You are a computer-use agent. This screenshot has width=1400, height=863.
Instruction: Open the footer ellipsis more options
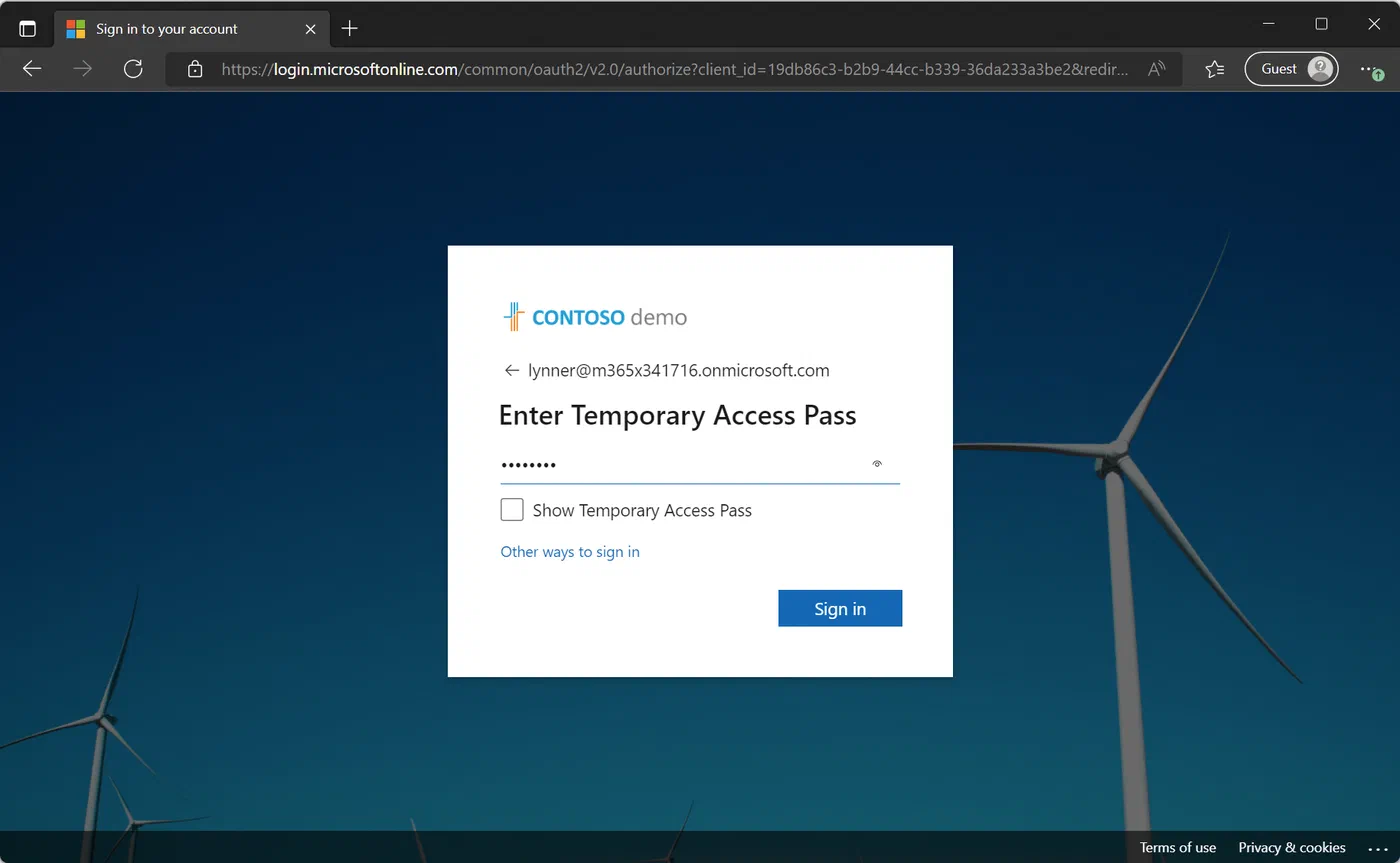1378,848
